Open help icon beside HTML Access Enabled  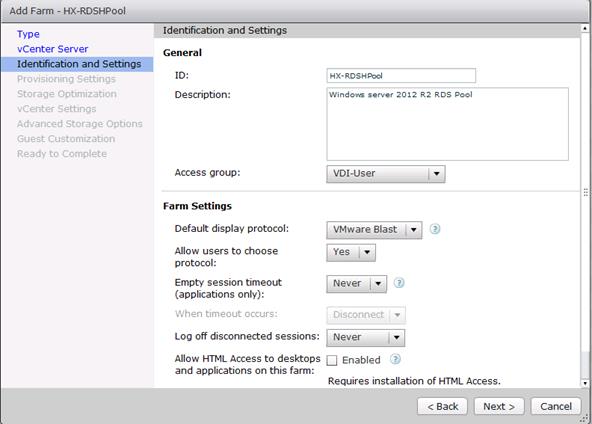point(395,359)
